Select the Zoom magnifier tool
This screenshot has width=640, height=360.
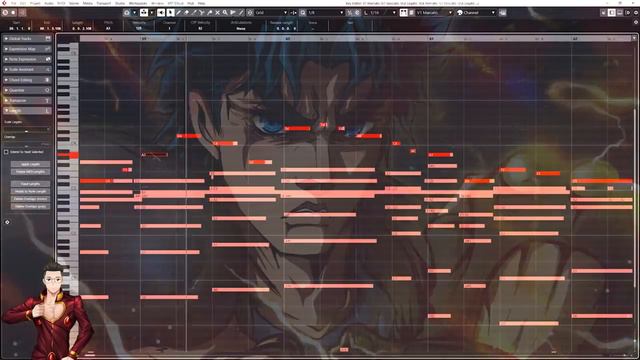point(225,13)
